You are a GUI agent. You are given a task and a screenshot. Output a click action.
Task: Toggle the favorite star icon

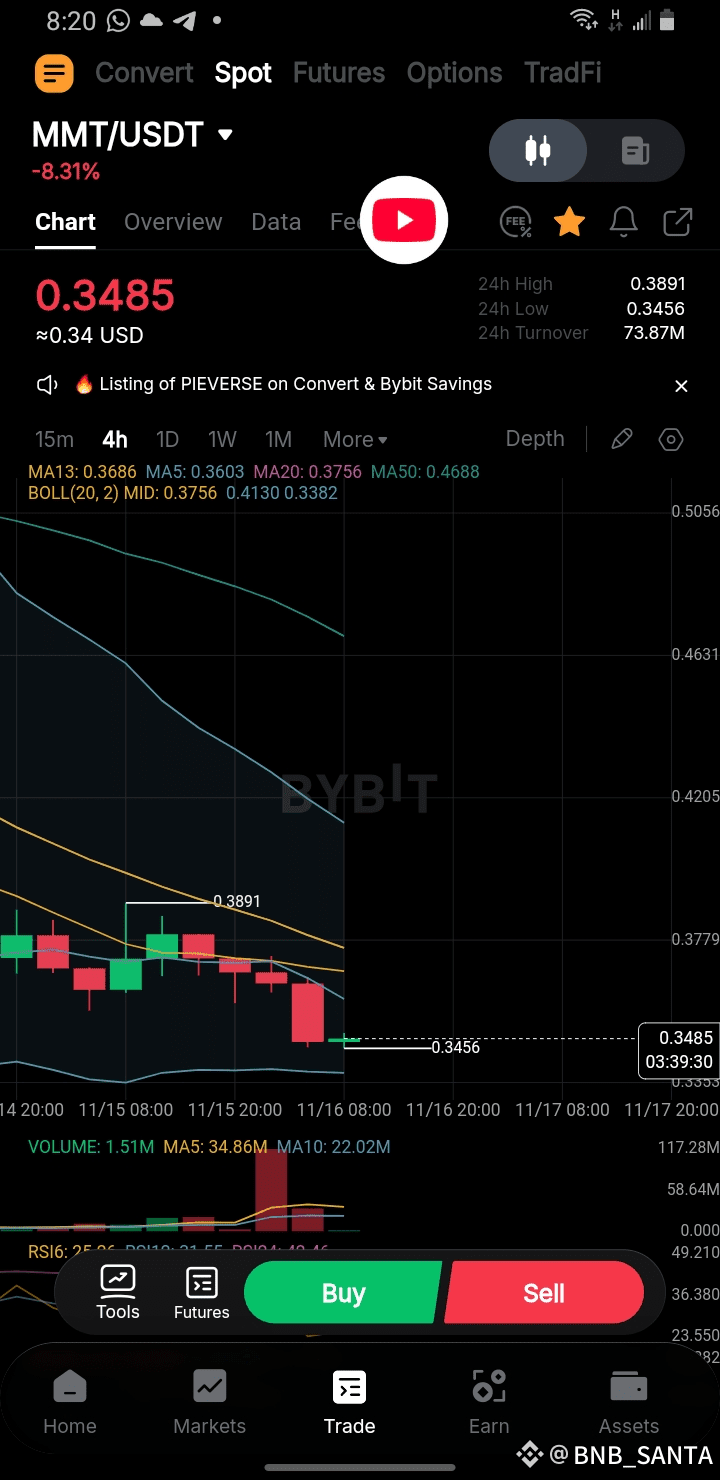coord(570,222)
